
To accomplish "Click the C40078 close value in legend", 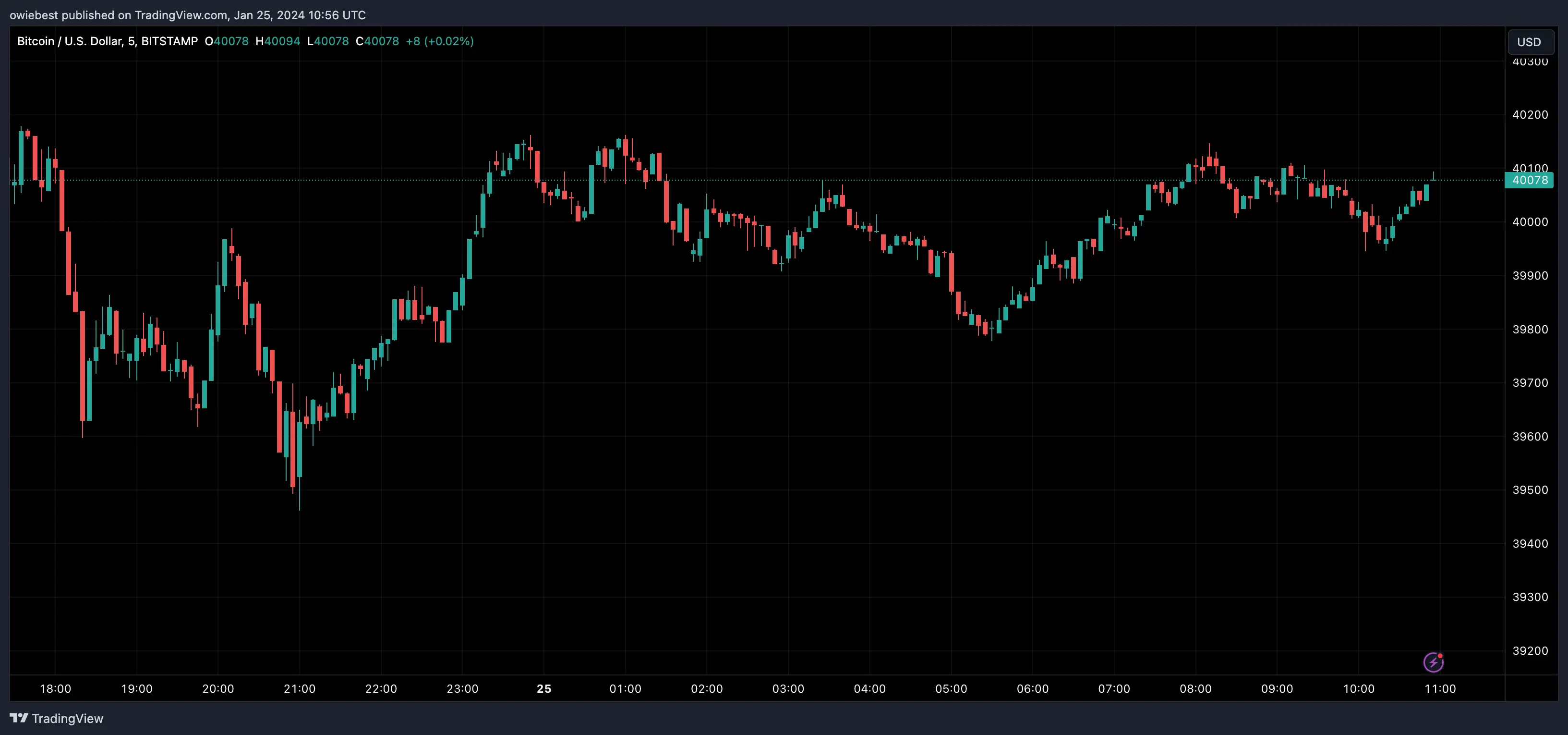I will tap(377, 41).
